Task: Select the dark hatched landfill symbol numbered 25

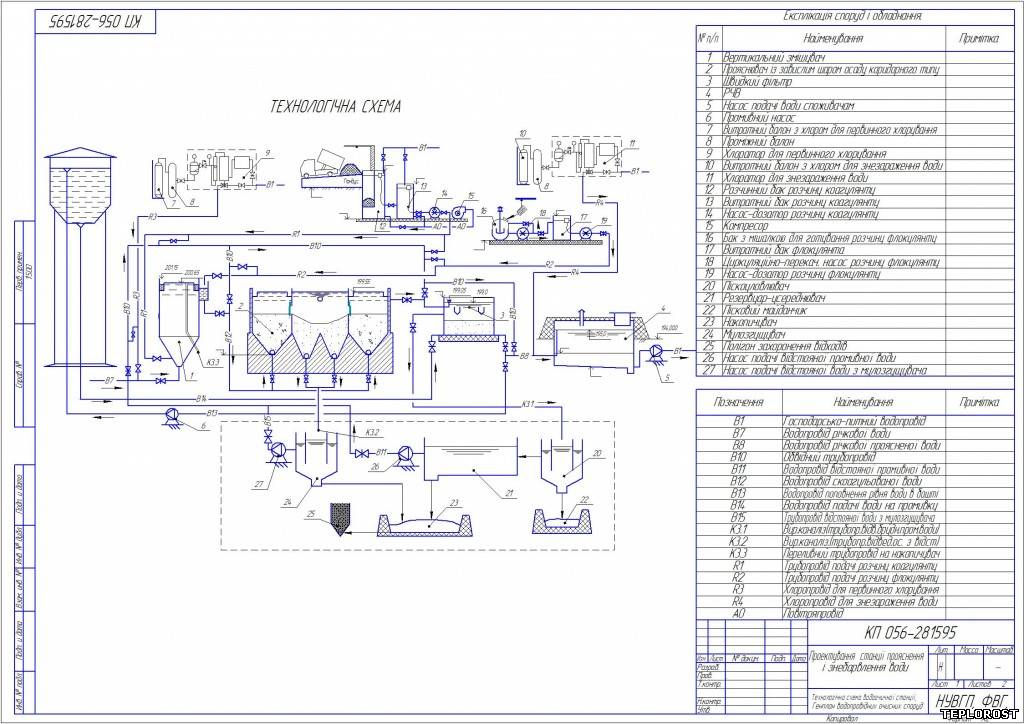Action: [x=340, y=520]
